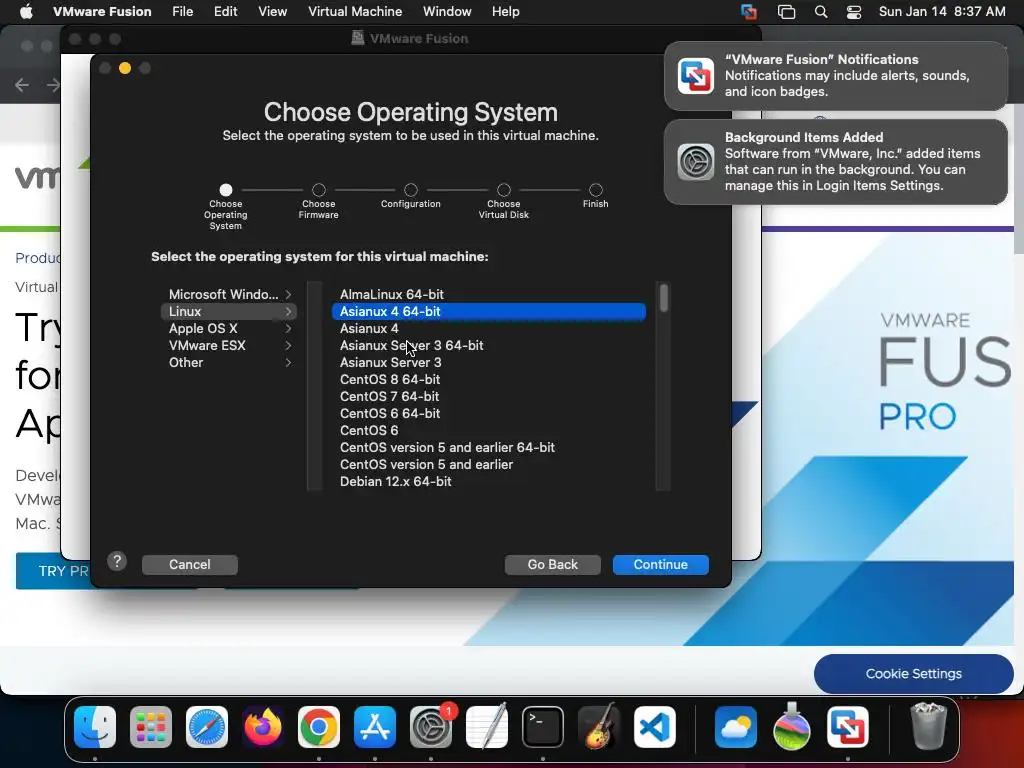Screen dimensions: 1024x768
Task: Open Terminal from the Dock
Action: click(543, 727)
